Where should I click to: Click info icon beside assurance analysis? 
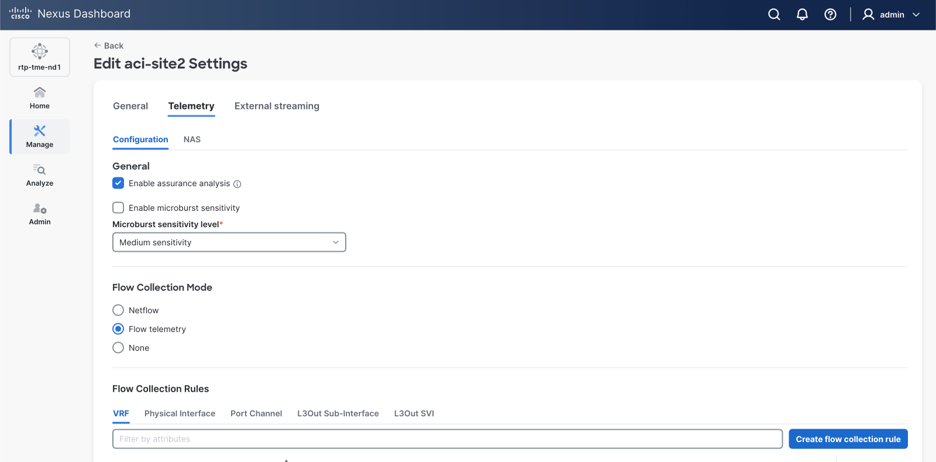point(237,184)
